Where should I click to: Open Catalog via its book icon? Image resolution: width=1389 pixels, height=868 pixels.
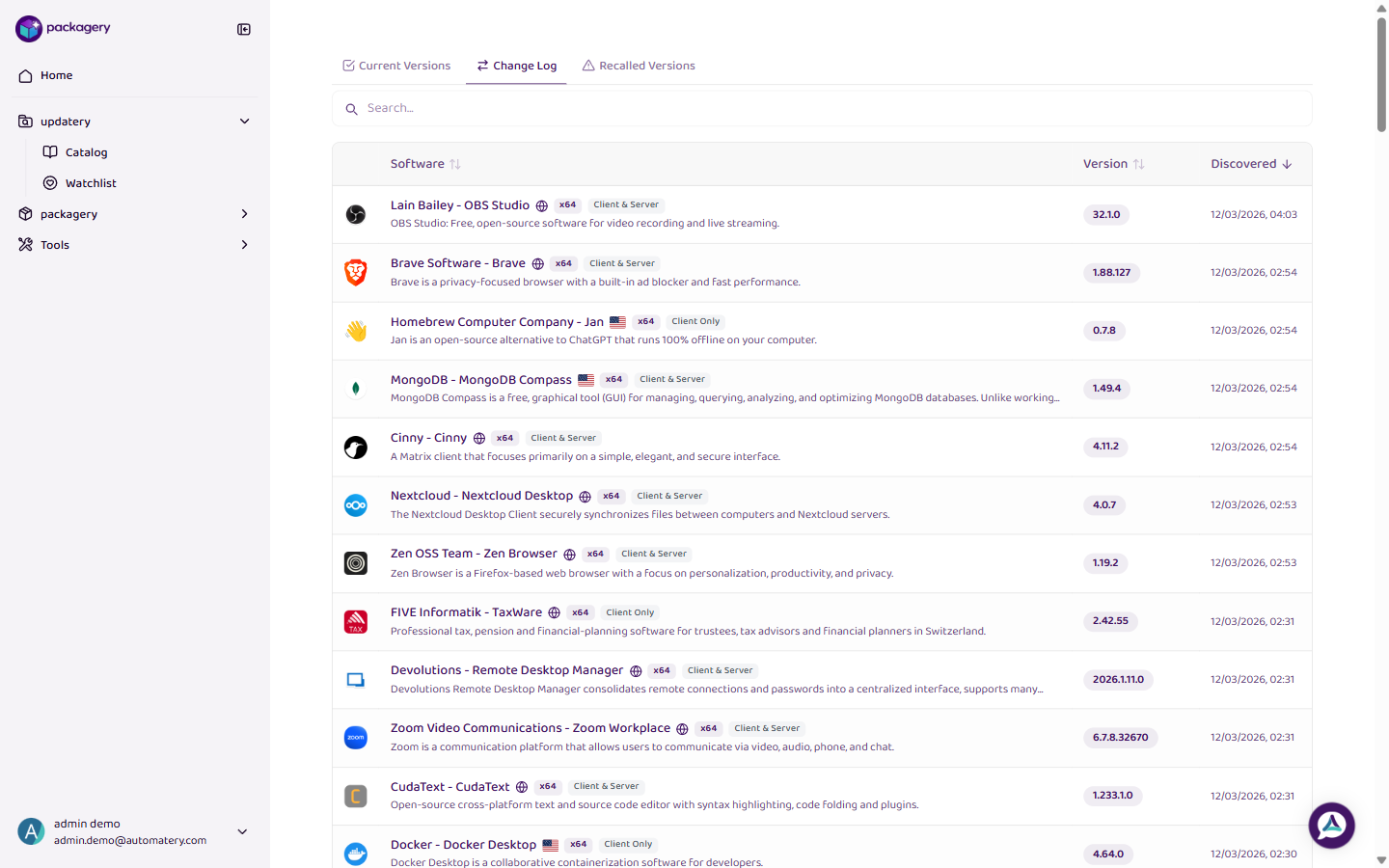click(53, 151)
